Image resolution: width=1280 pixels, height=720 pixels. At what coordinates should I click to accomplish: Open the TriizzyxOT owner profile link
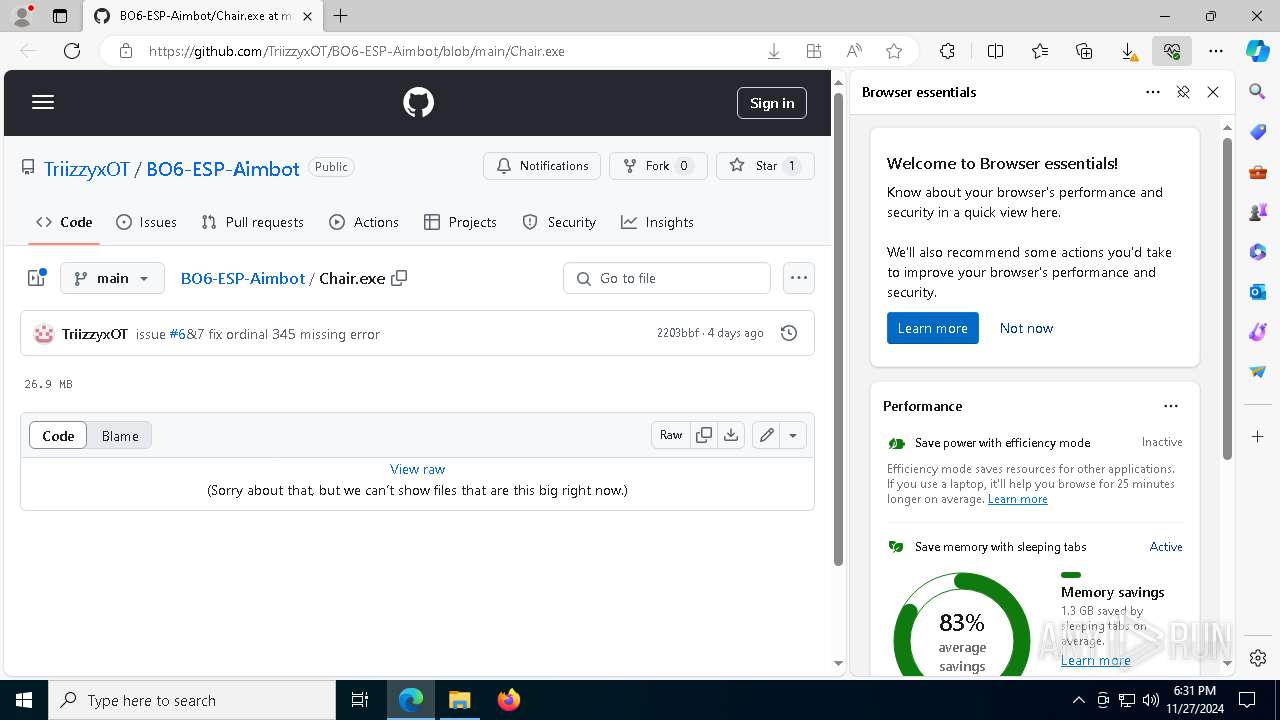(87, 169)
